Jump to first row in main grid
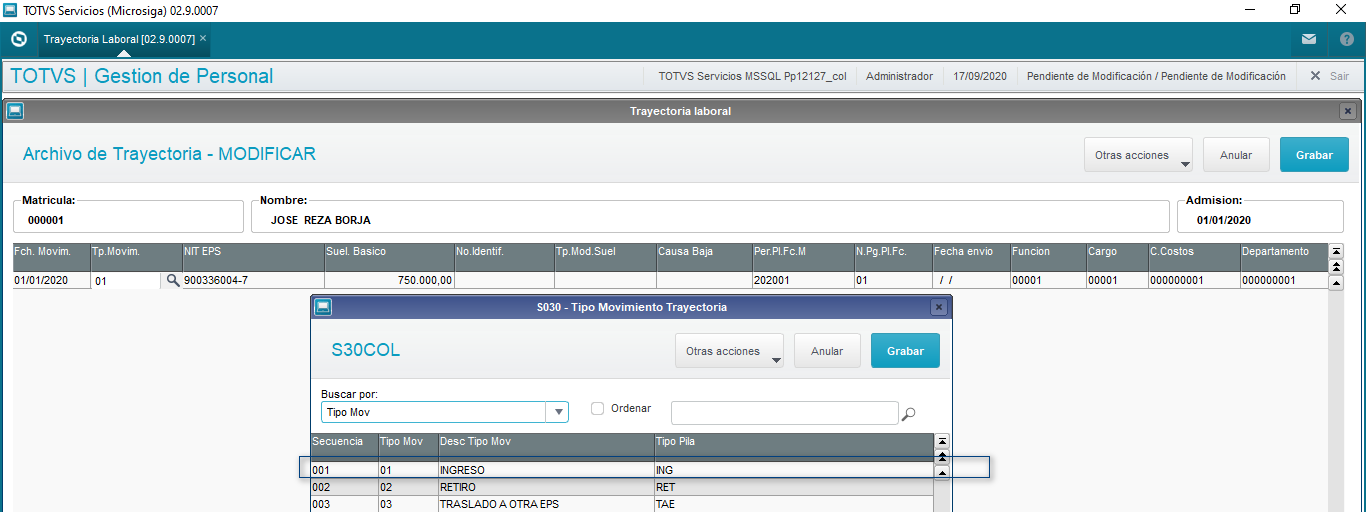Screen dimensions: 1366x512 tap(1337, 251)
